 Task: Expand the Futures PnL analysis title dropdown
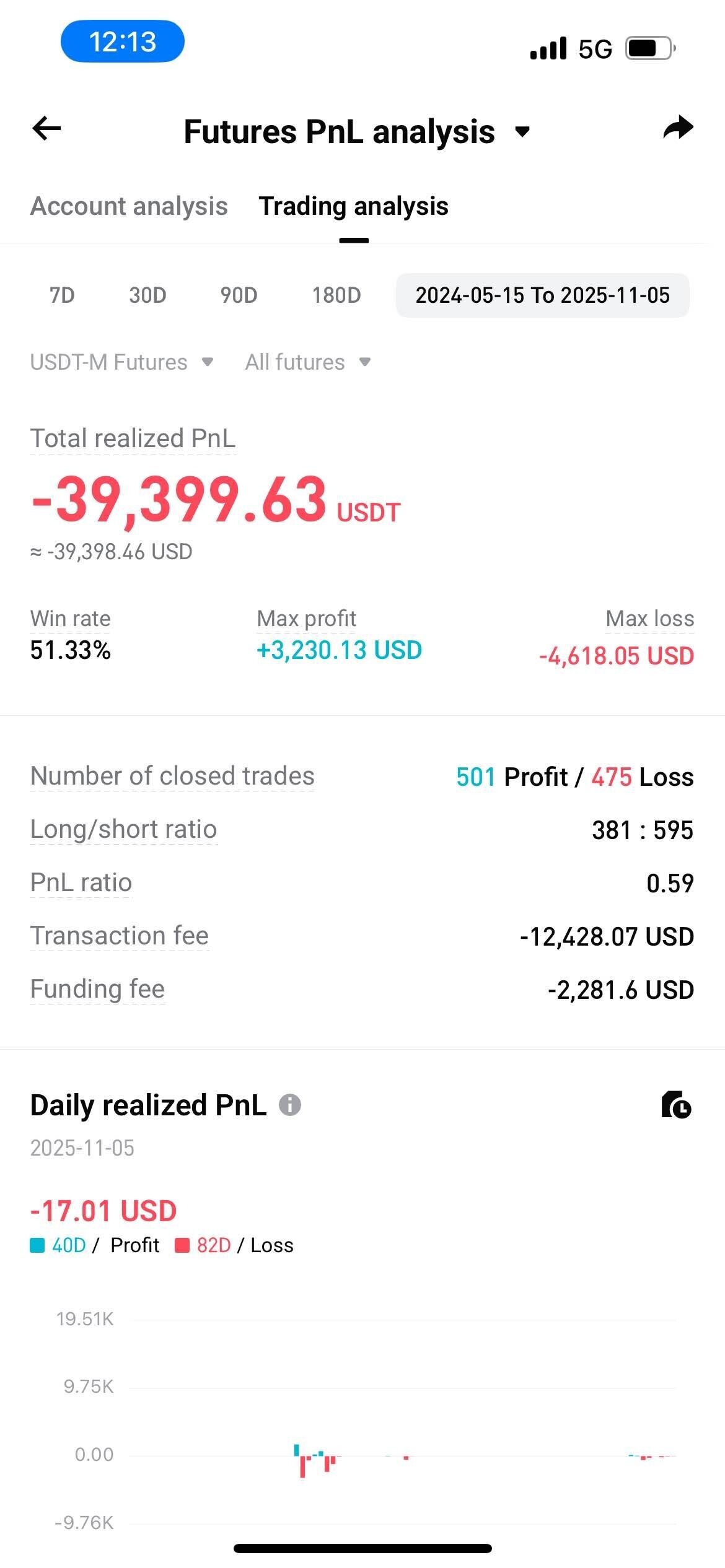[523, 131]
